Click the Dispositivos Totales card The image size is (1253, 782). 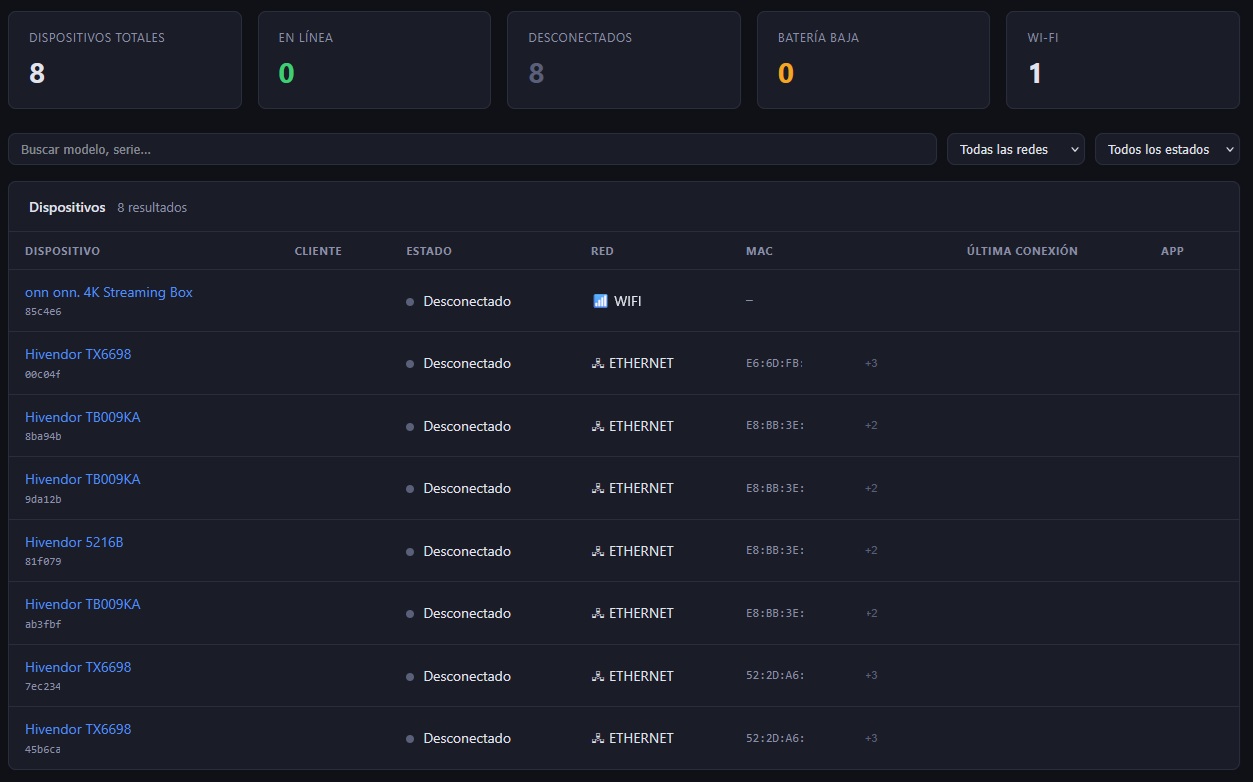click(x=125, y=60)
